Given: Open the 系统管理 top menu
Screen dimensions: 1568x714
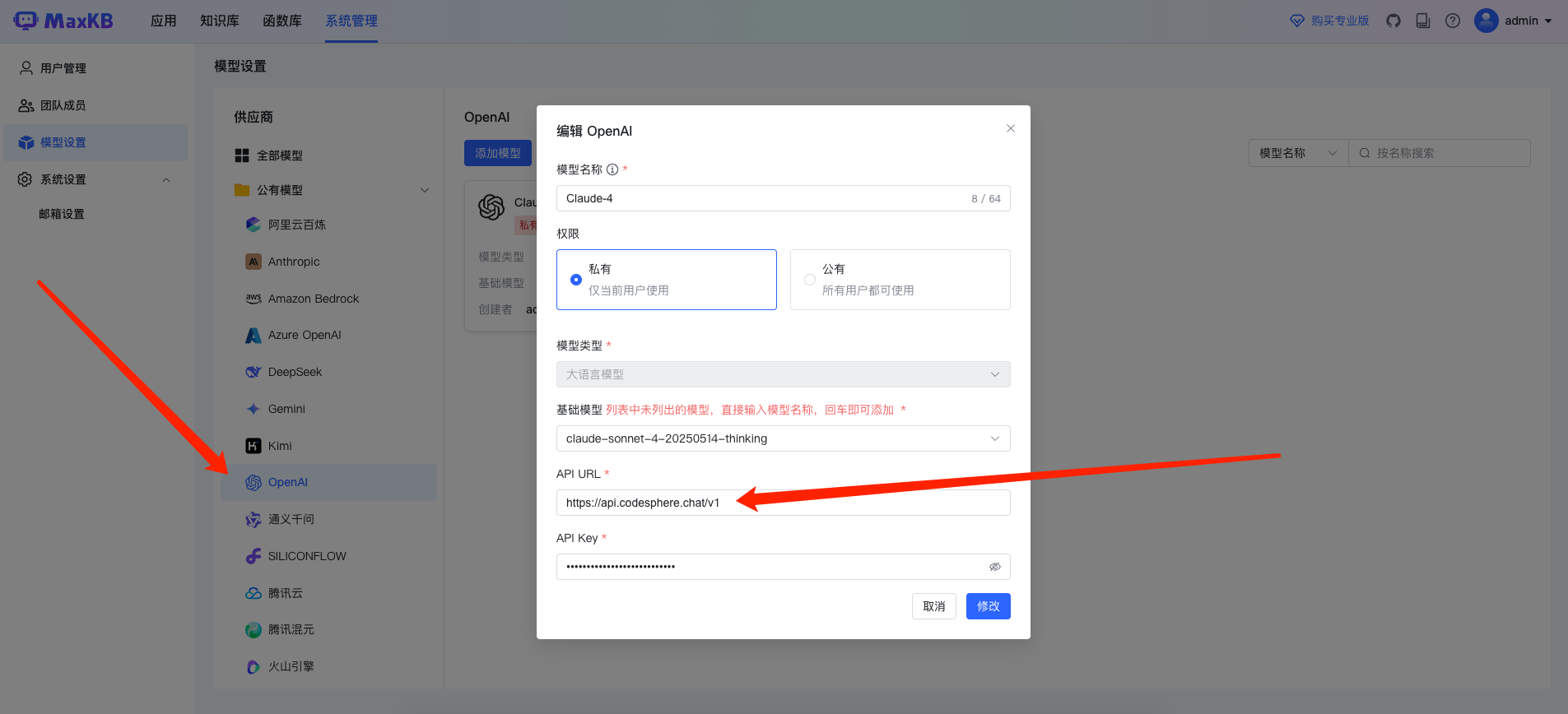Looking at the screenshot, I should pyautogui.click(x=351, y=21).
